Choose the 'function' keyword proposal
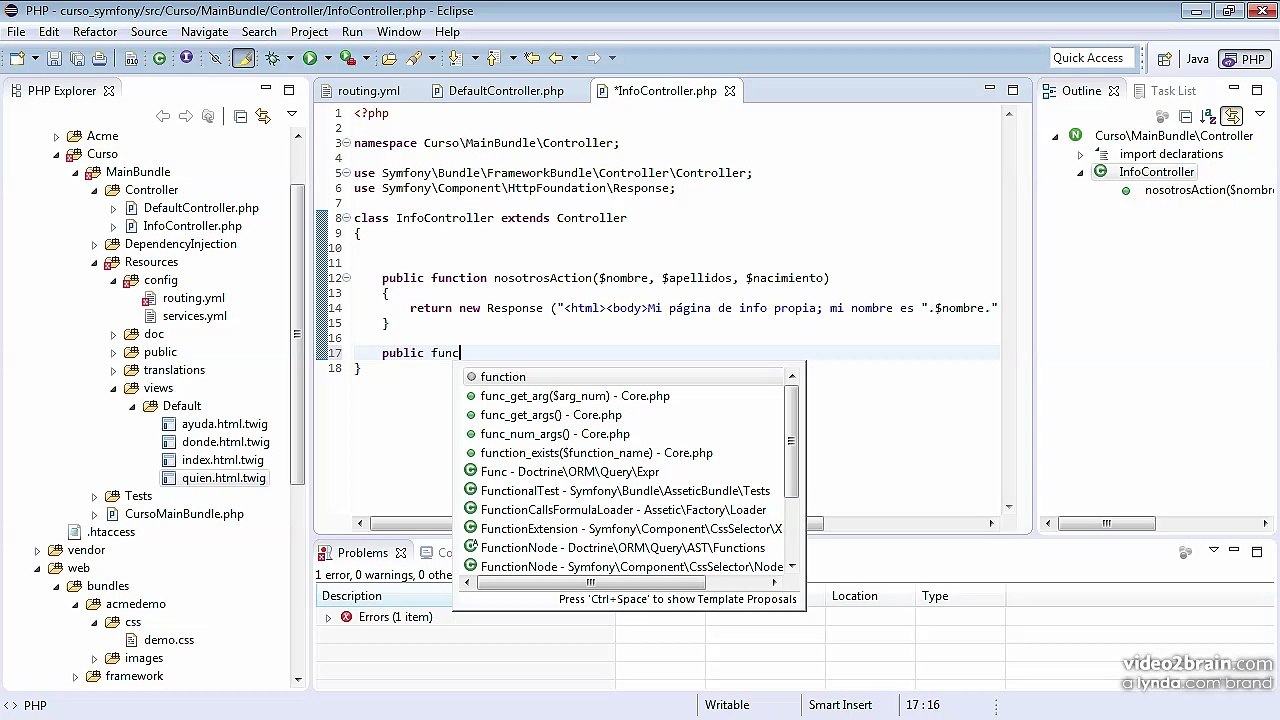Screen dimensions: 1280x720 [503, 377]
